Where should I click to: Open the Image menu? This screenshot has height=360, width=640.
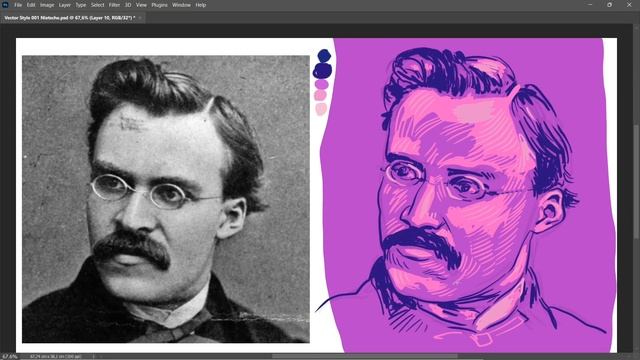[47, 5]
